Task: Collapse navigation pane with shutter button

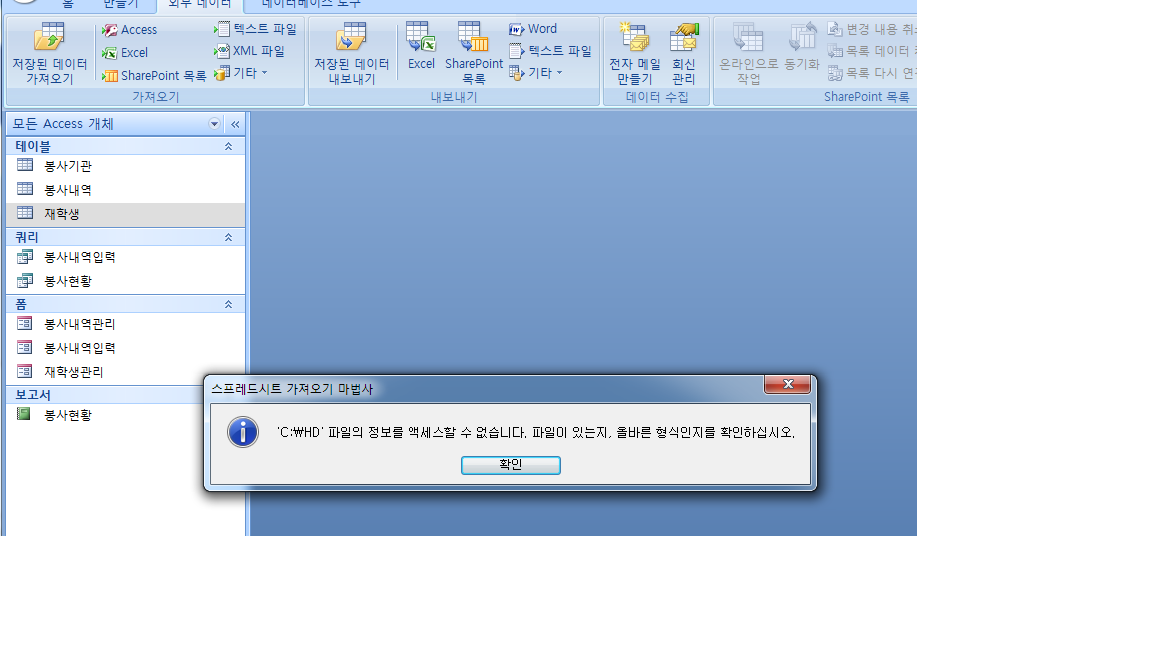Action: 235,124
